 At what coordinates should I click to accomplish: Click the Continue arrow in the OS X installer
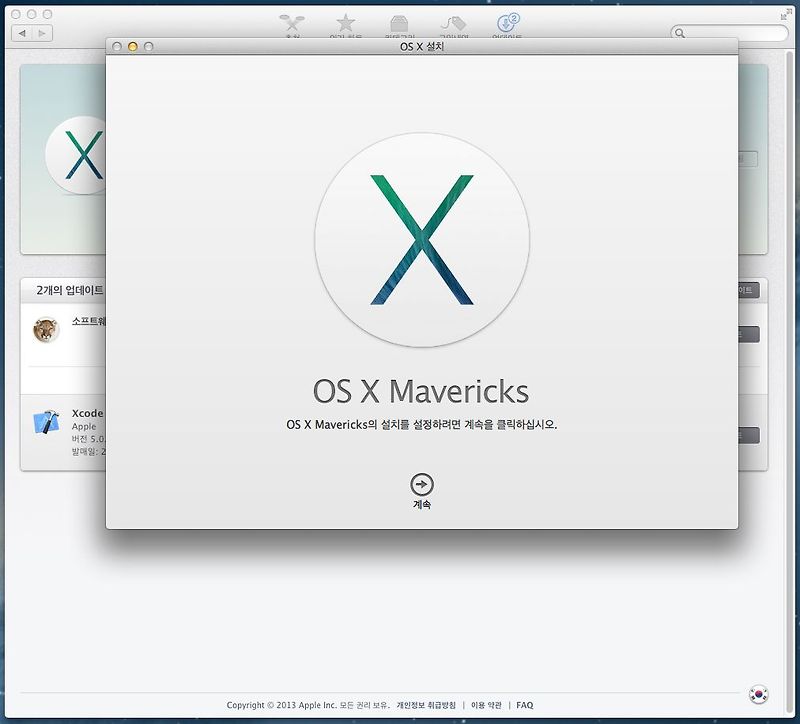(421, 484)
